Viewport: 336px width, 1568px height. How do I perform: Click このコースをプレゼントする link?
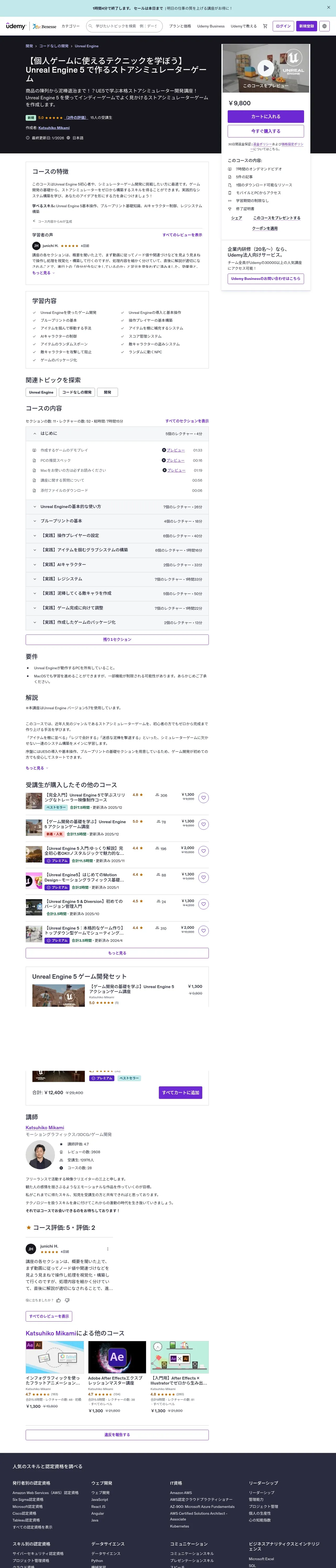(x=277, y=218)
